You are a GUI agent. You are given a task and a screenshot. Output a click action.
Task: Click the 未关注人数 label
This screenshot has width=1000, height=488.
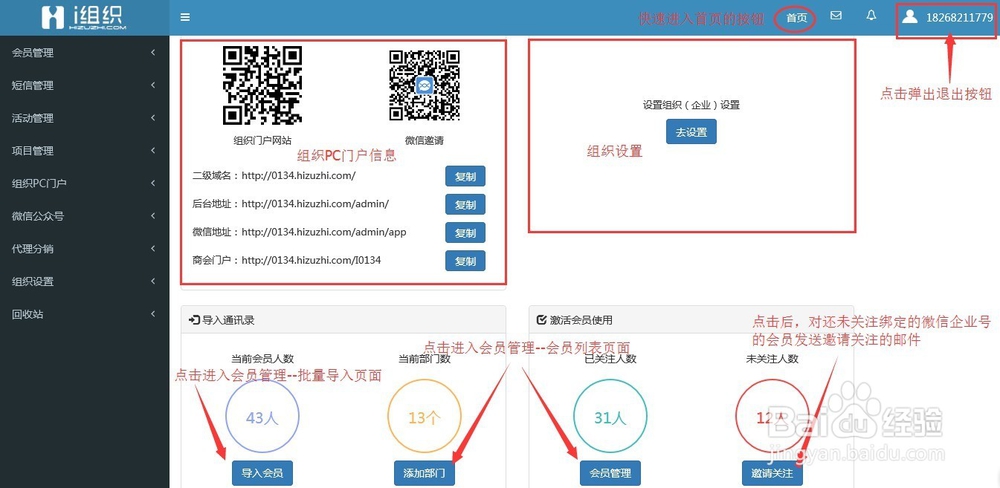pyautogui.click(x=772, y=359)
